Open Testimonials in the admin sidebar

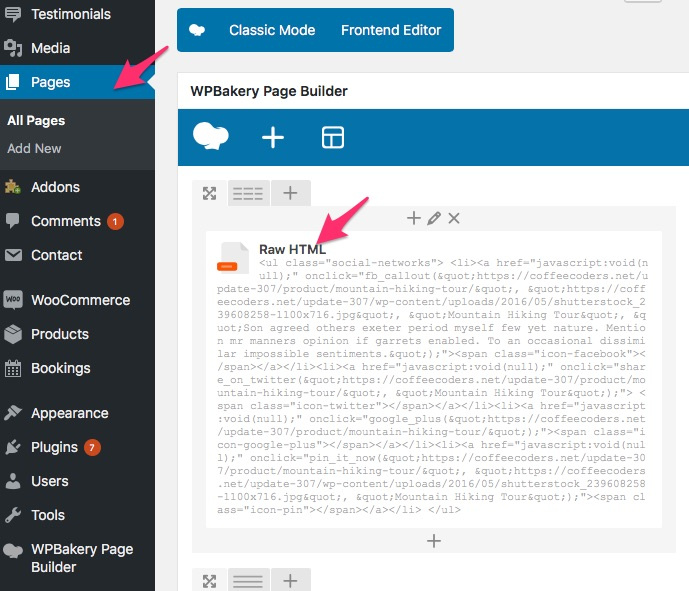coord(71,14)
